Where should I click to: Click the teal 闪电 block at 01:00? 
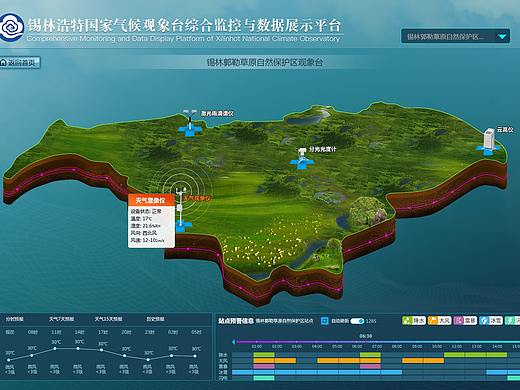tap(264, 378)
